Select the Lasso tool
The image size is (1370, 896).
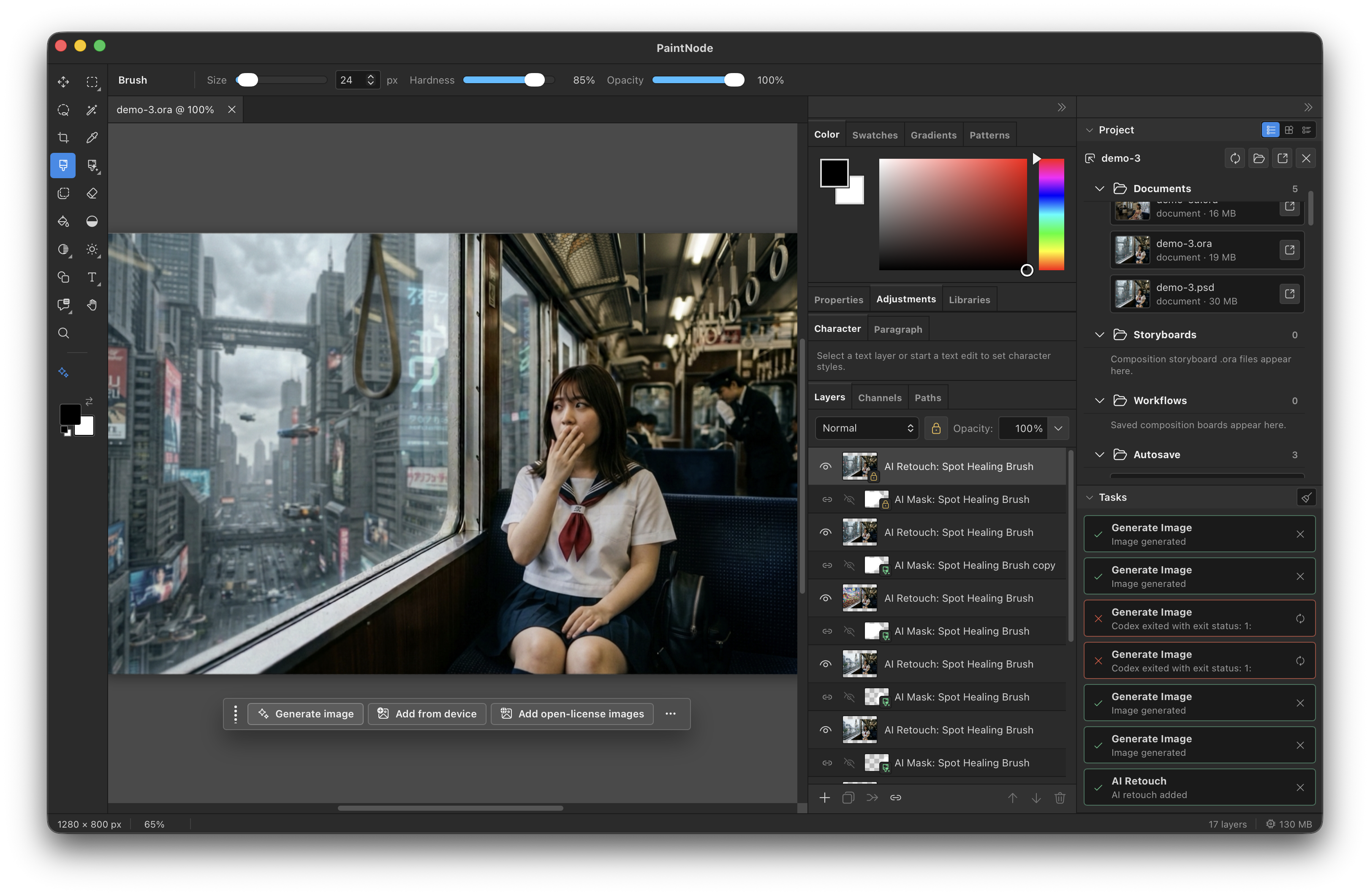click(63, 109)
